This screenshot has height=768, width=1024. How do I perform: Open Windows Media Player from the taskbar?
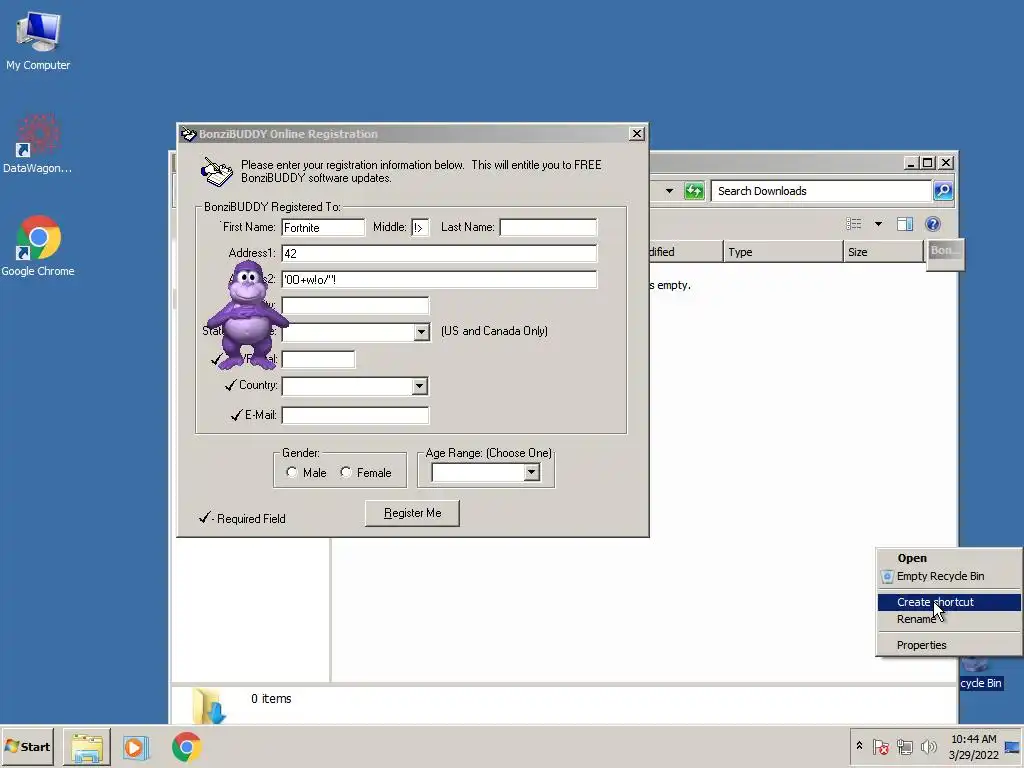(136, 747)
